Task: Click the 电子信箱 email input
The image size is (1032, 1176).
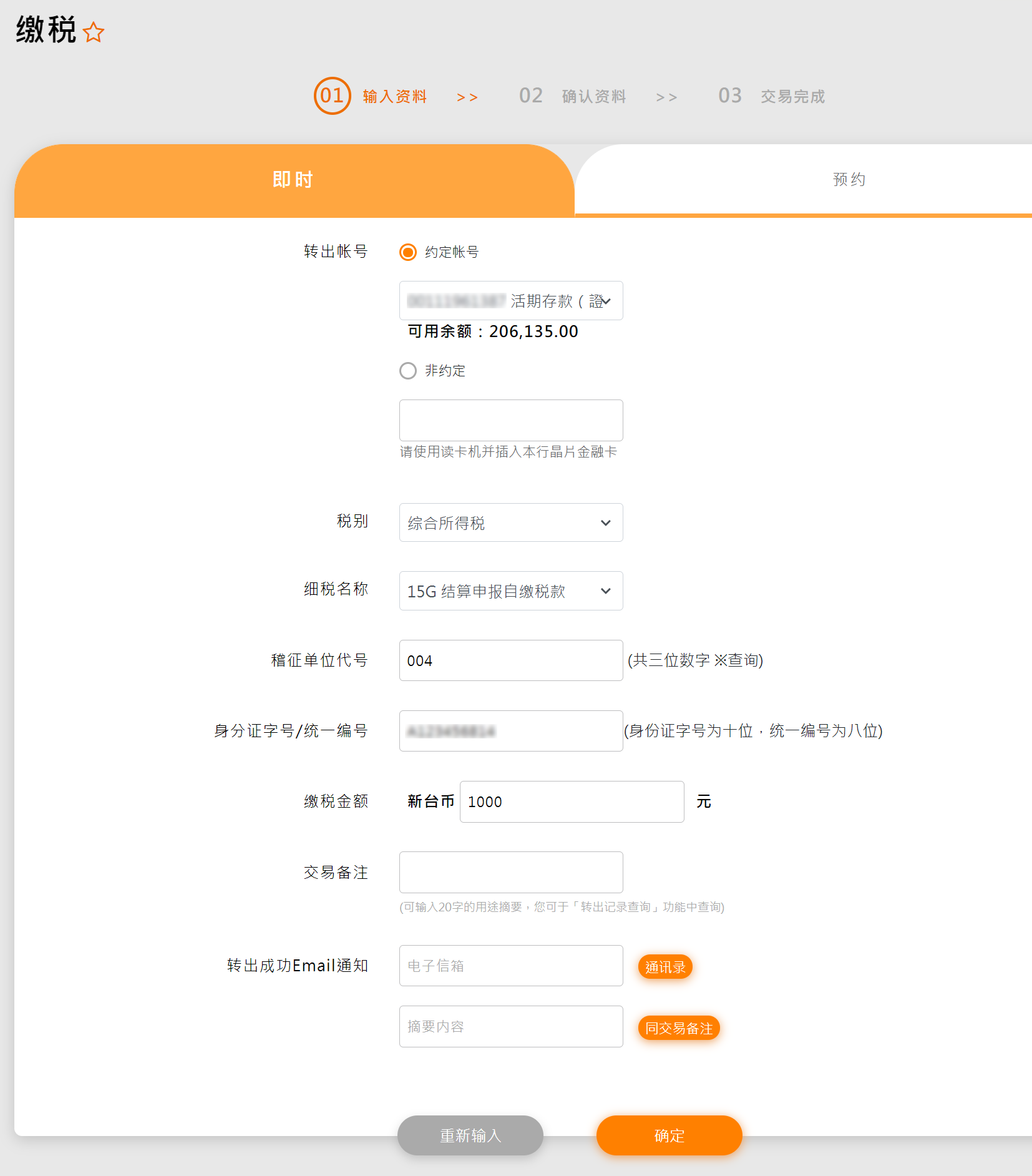Action: [510, 966]
